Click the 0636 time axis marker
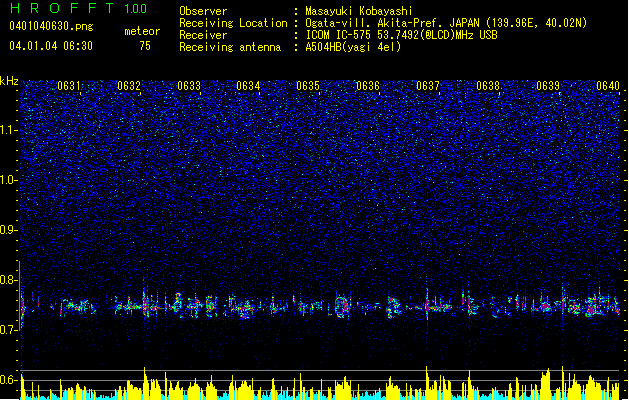The height and width of the screenshot is (400, 629). [x=368, y=86]
